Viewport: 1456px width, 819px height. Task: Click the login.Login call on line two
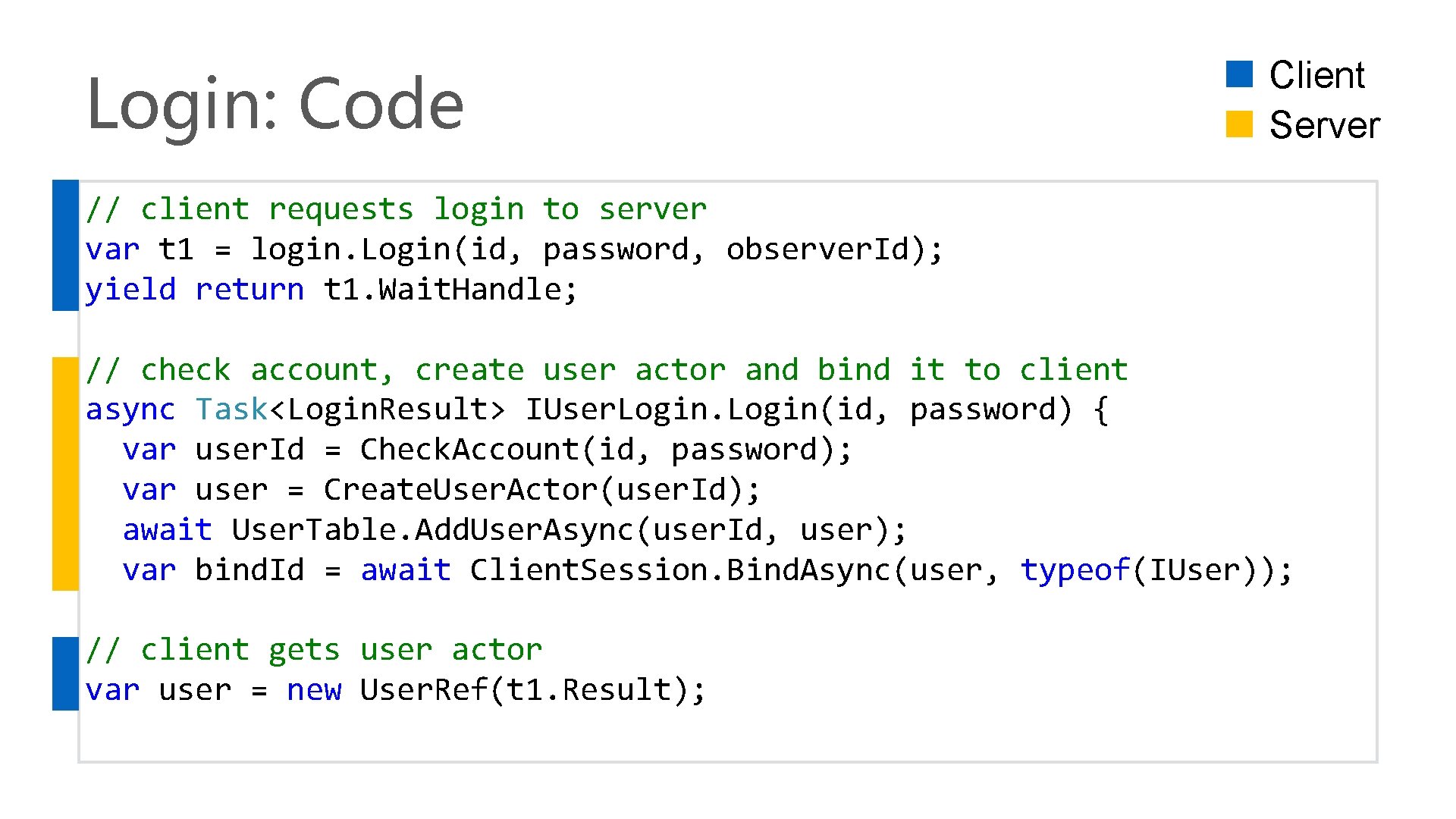(350, 249)
